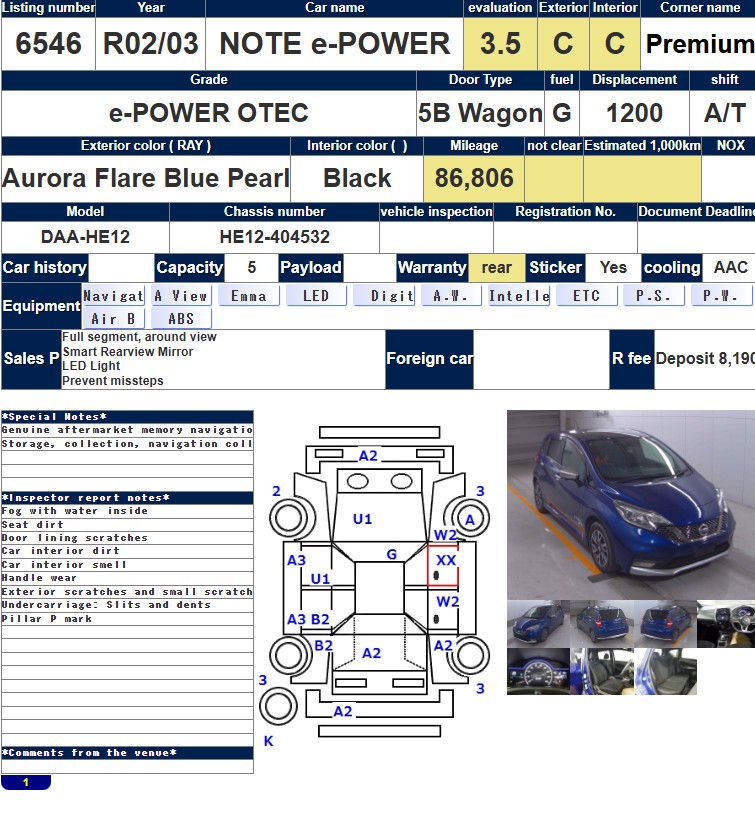Open the front-left exterior thumbnail photo
This screenshot has width=755, height=833.
coord(538,624)
